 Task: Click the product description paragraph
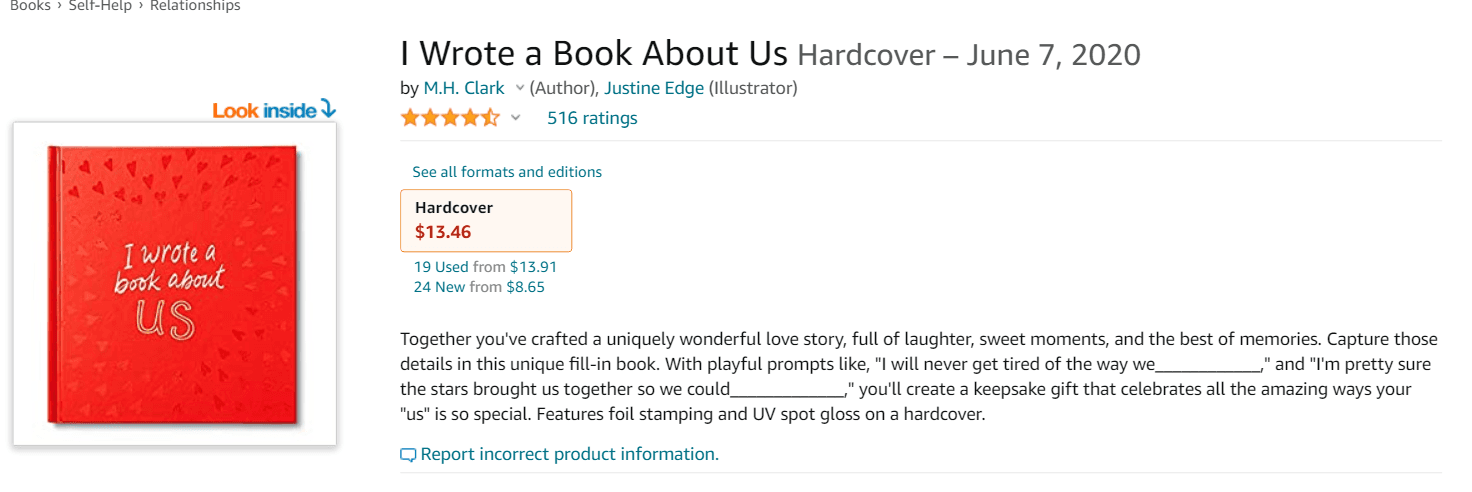pyautogui.click(x=918, y=376)
